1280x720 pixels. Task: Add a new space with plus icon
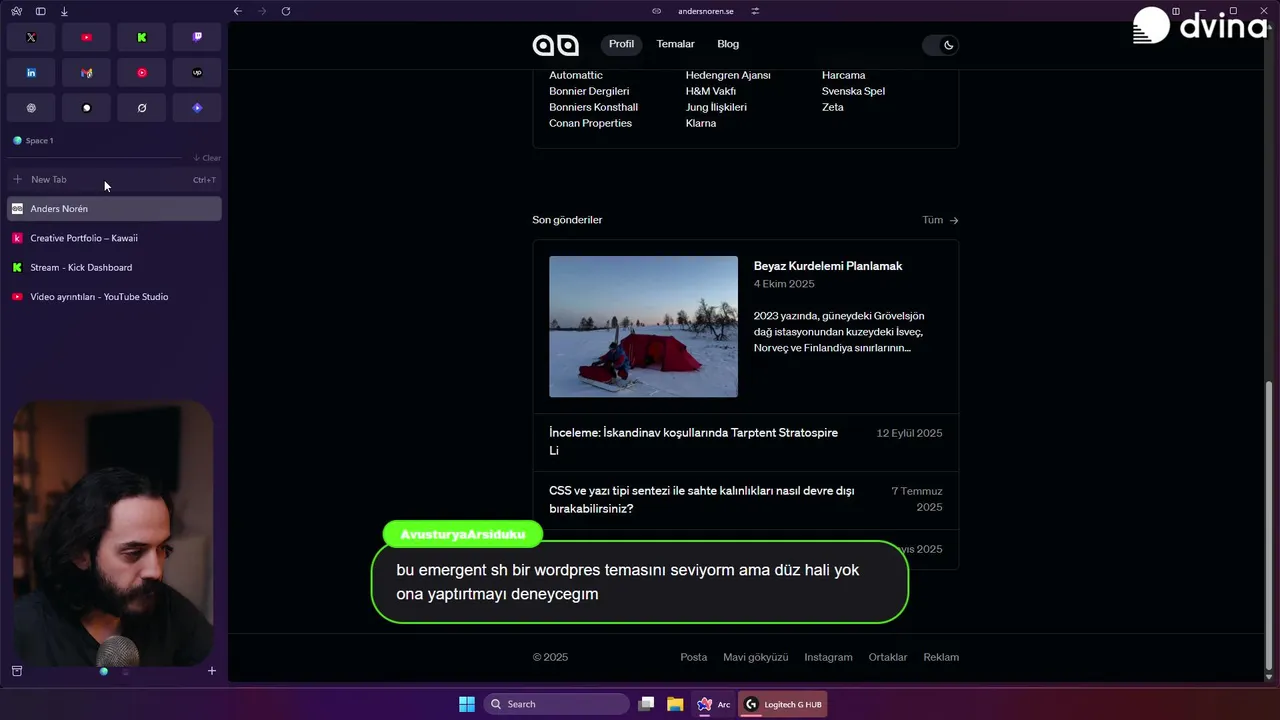click(x=211, y=671)
